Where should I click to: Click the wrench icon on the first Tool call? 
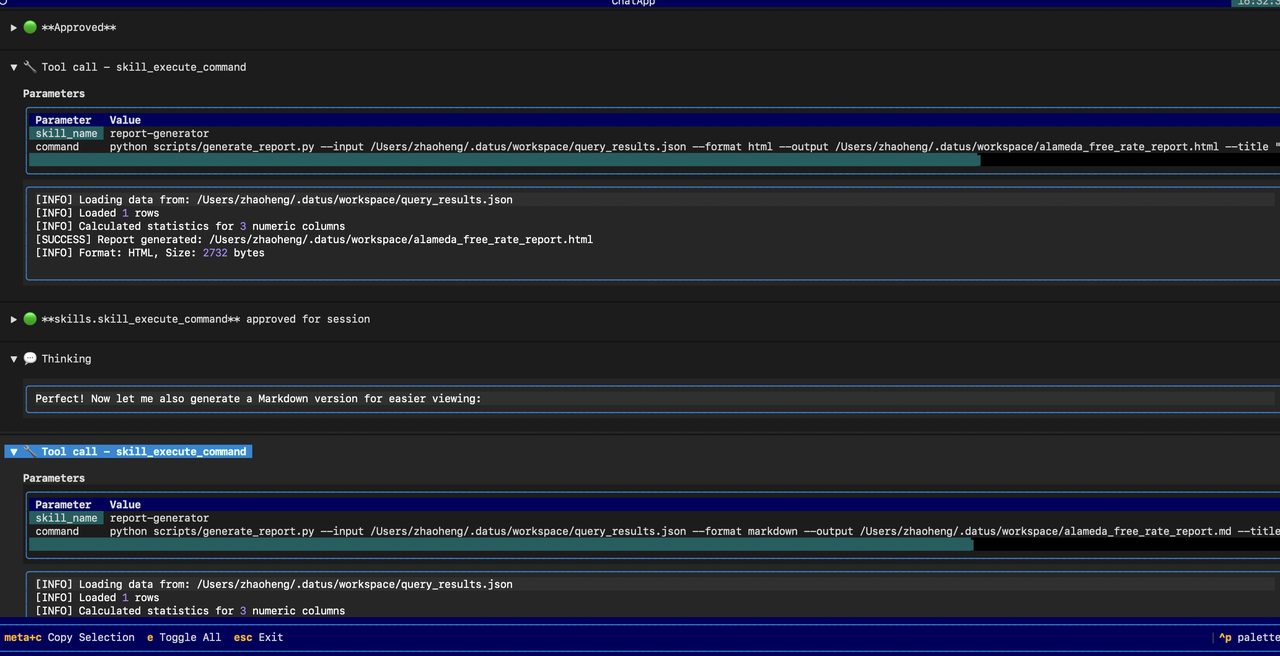30,67
